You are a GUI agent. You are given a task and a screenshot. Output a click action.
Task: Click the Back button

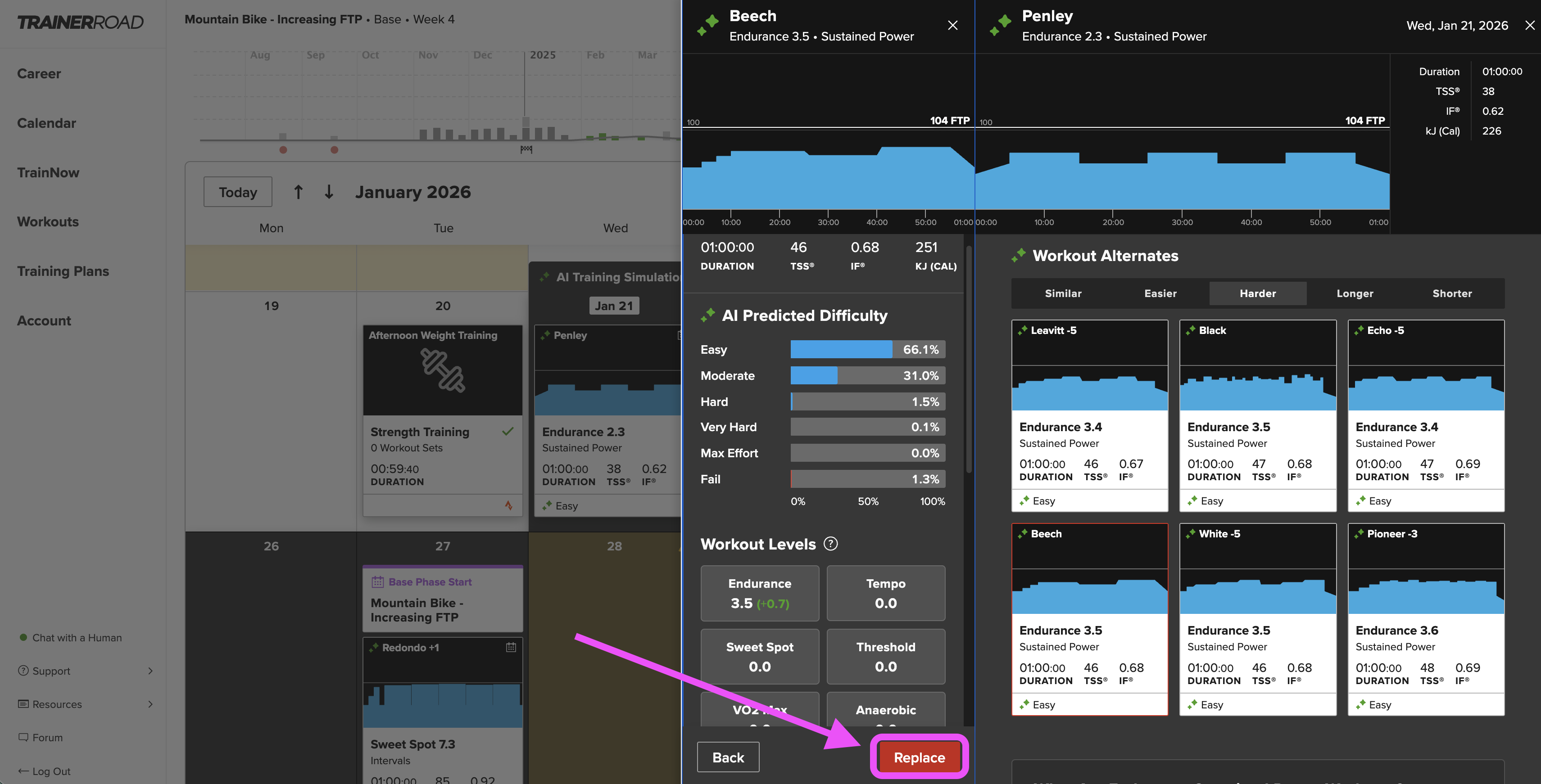click(728, 757)
